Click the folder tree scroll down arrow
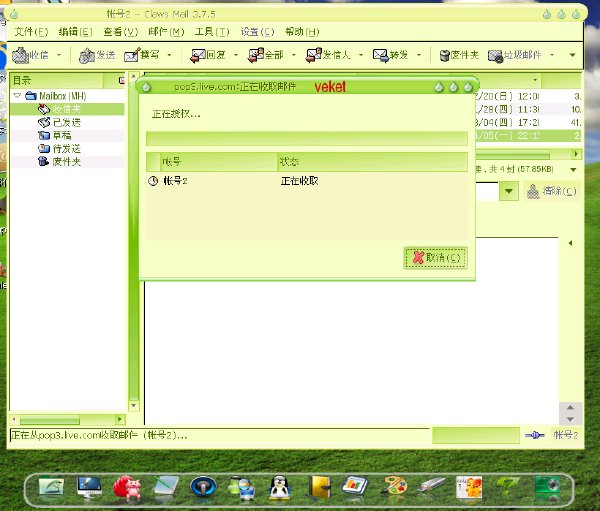This screenshot has width=600, height=511. (134, 405)
